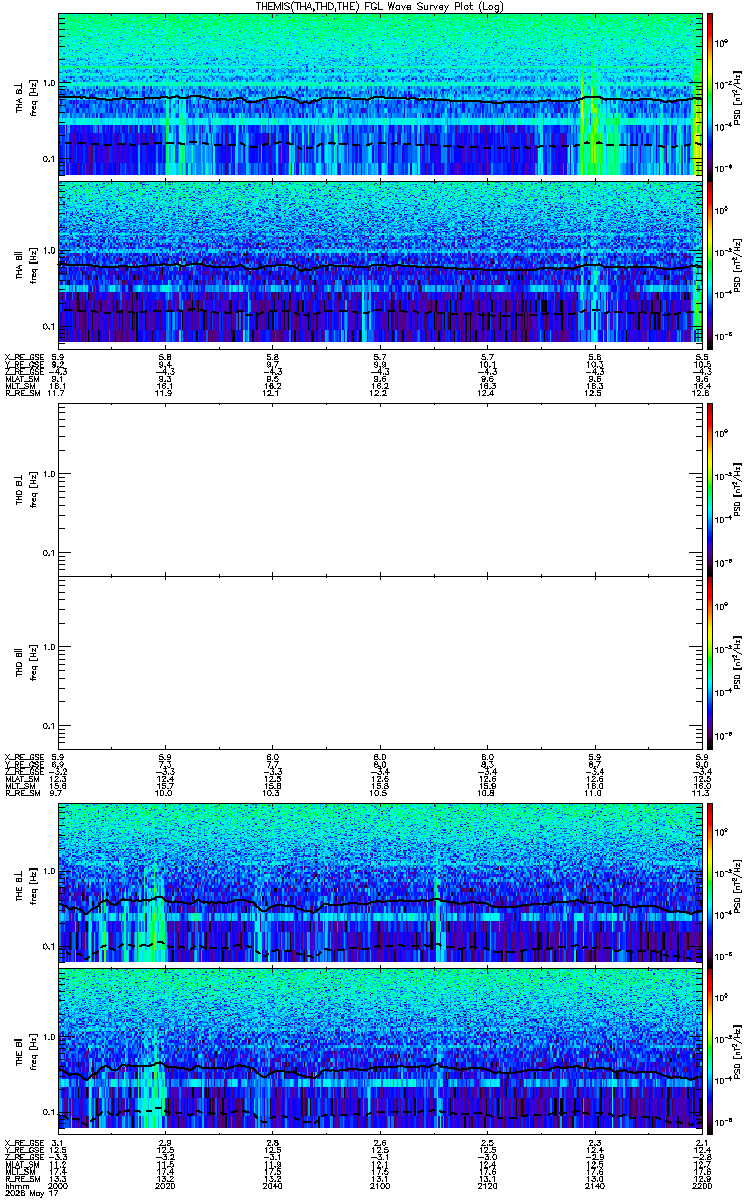Screen dimensions: 750x1200
Task: Click the 2100 time tick label
Action: pyautogui.click(x=379, y=1185)
